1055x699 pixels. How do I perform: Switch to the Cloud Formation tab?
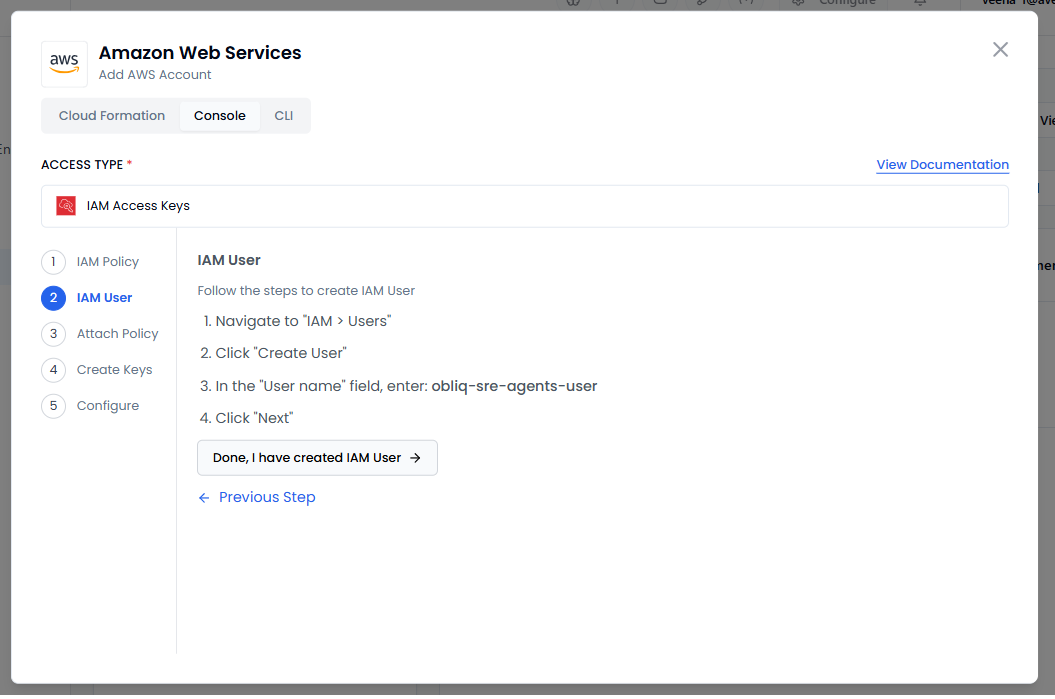112,116
